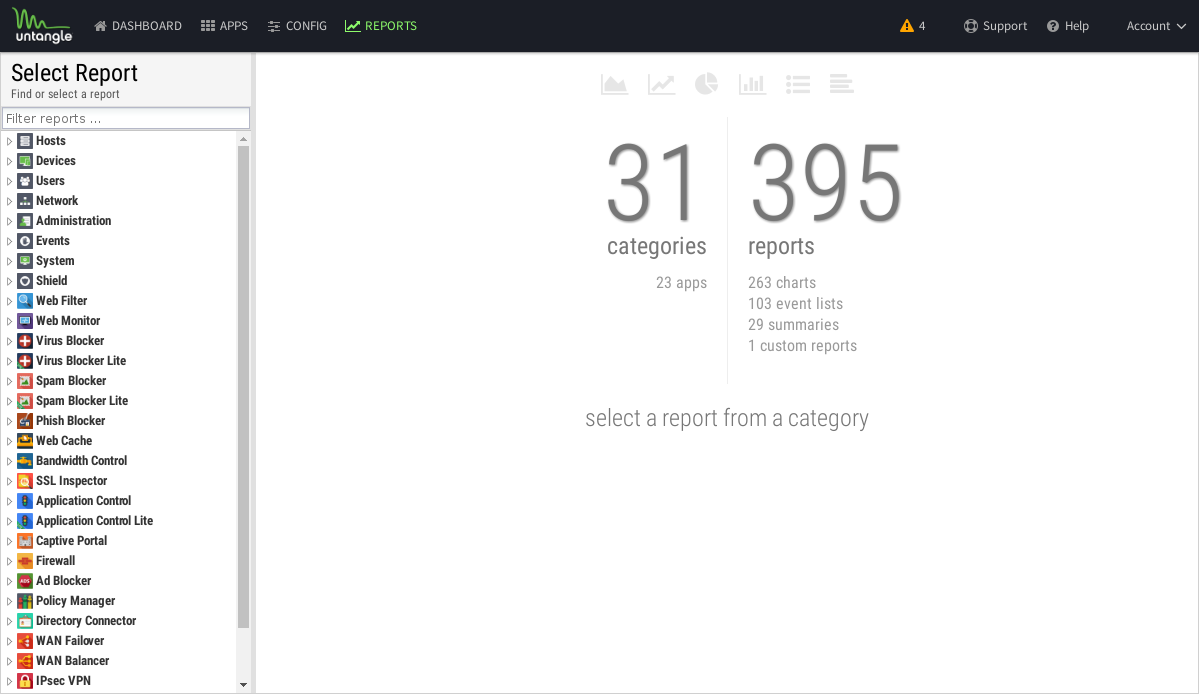Expand the WAN Balancer node arrow
The width and height of the screenshot is (1199, 694).
[9, 660]
